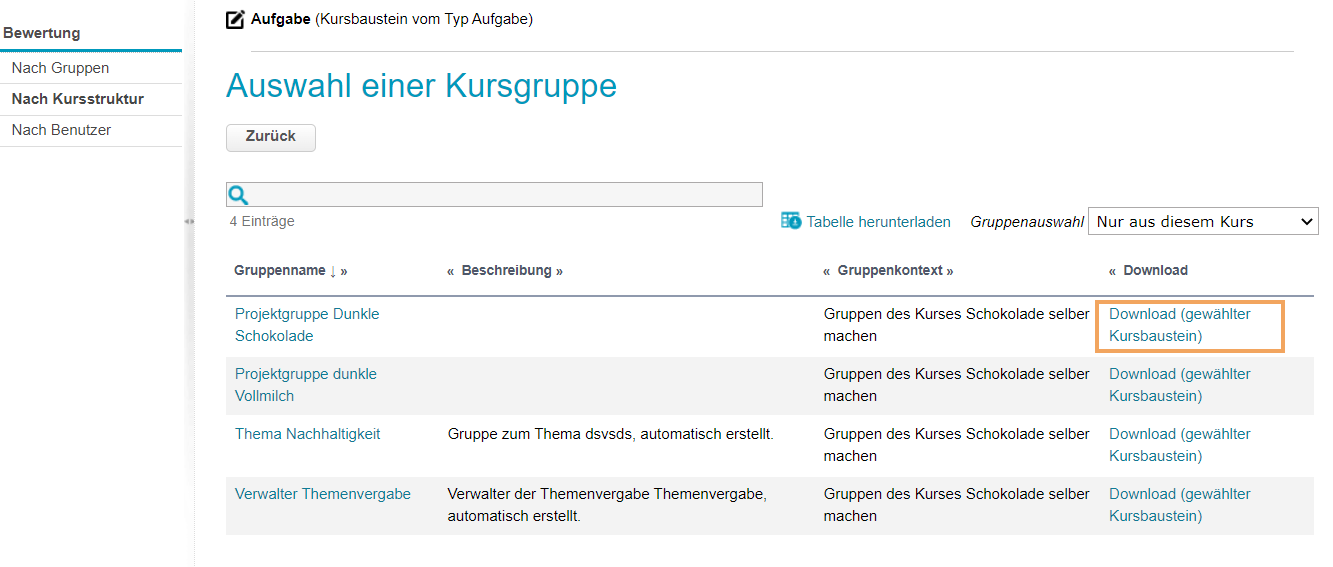
Task: Open Nach Kursstruktur in the sidebar
Action: point(77,99)
